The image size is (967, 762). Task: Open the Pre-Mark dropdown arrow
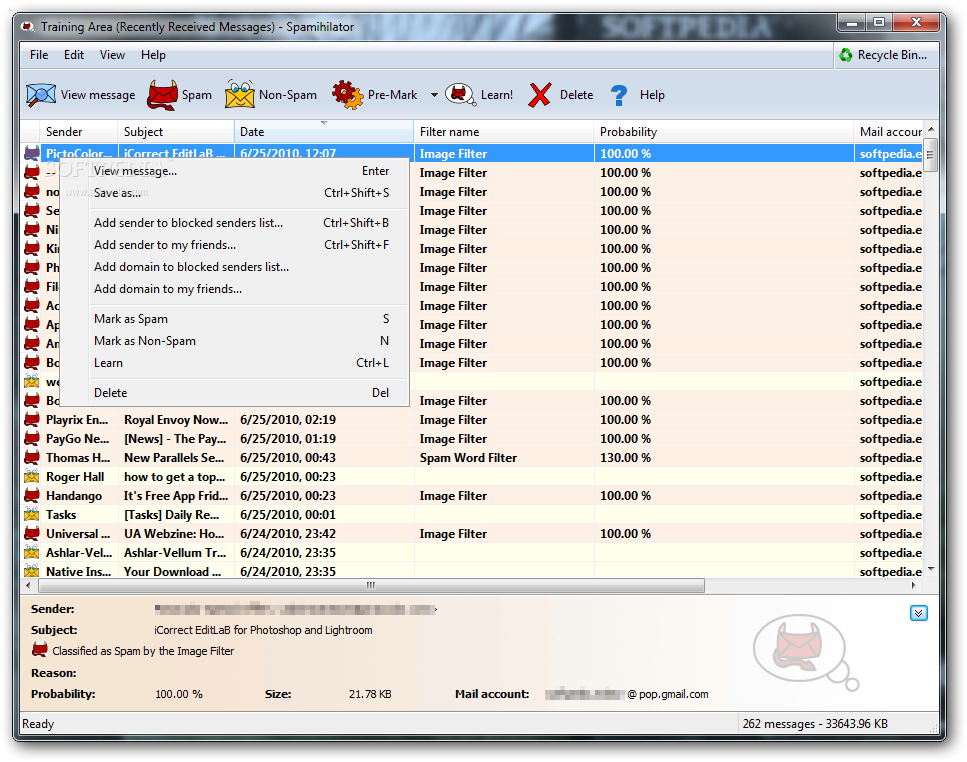click(x=434, y=95)
